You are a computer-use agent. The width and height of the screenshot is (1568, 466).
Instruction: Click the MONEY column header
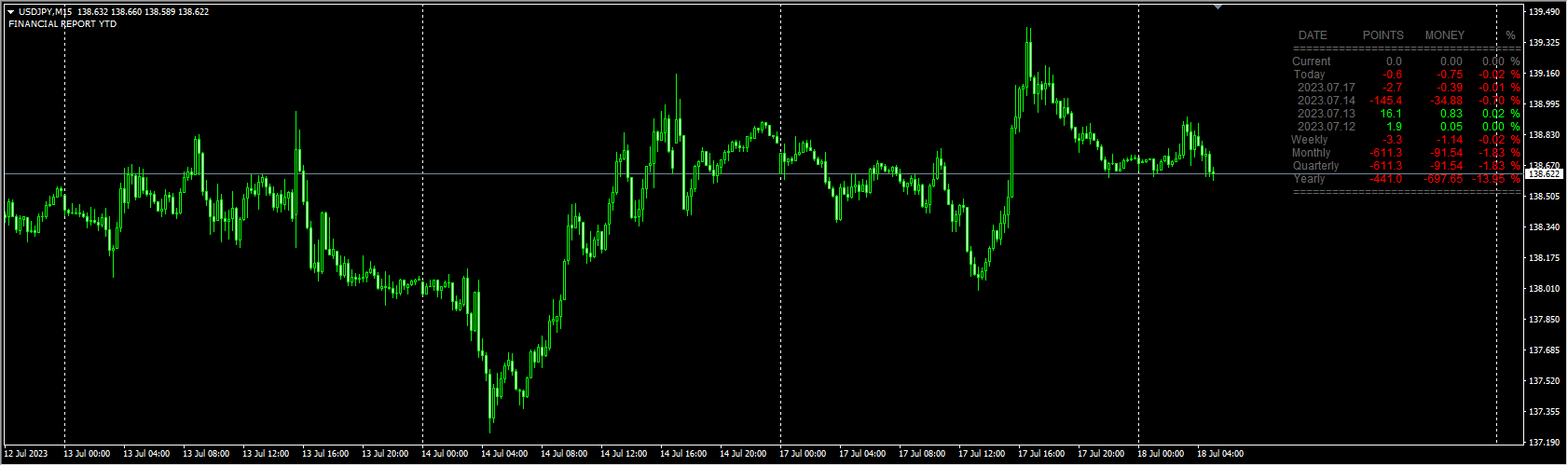coord(1444,35)
